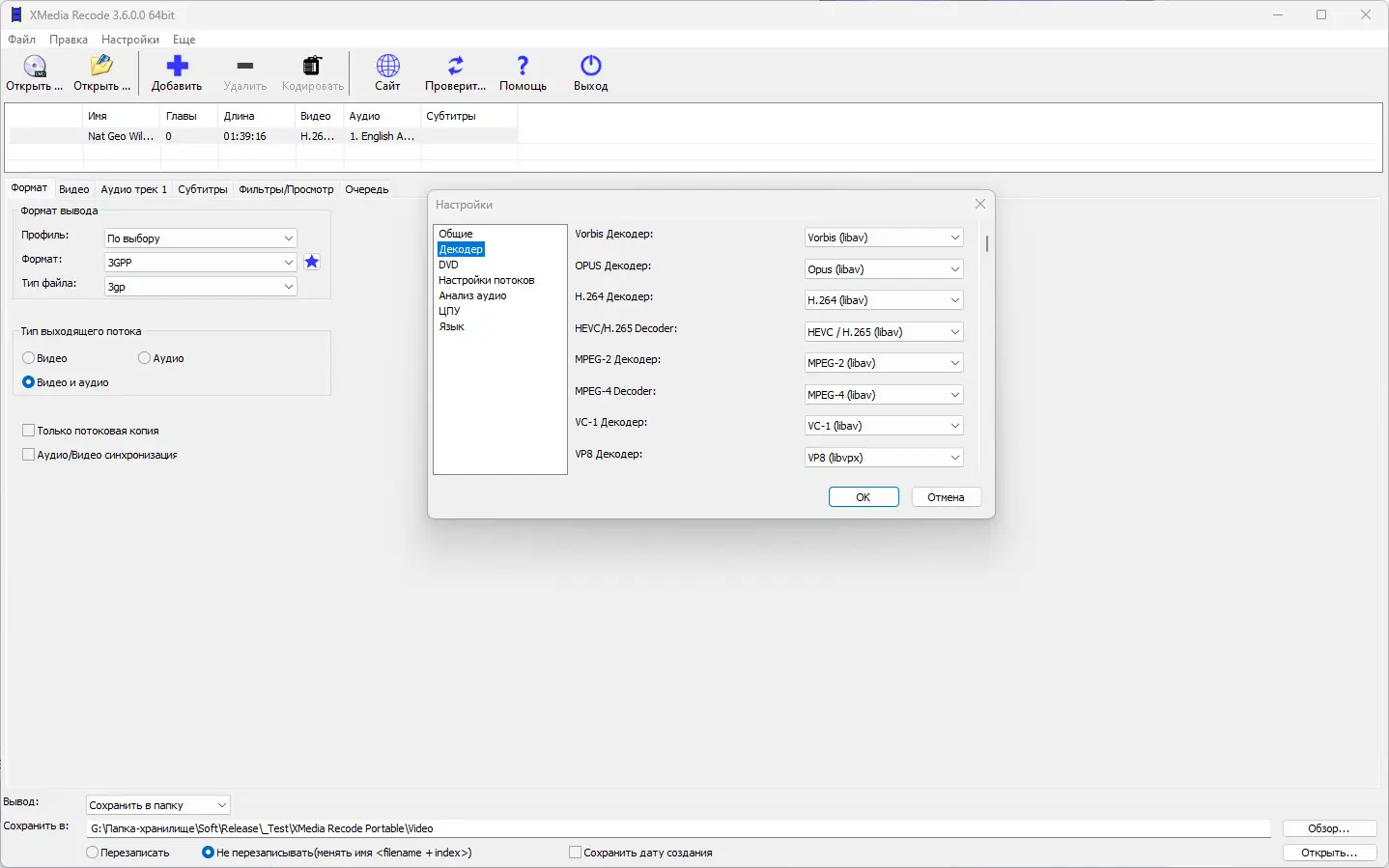Switch to the Очередь tab
This screenshot has height=868, width=1389.
[x=367, y=189]
